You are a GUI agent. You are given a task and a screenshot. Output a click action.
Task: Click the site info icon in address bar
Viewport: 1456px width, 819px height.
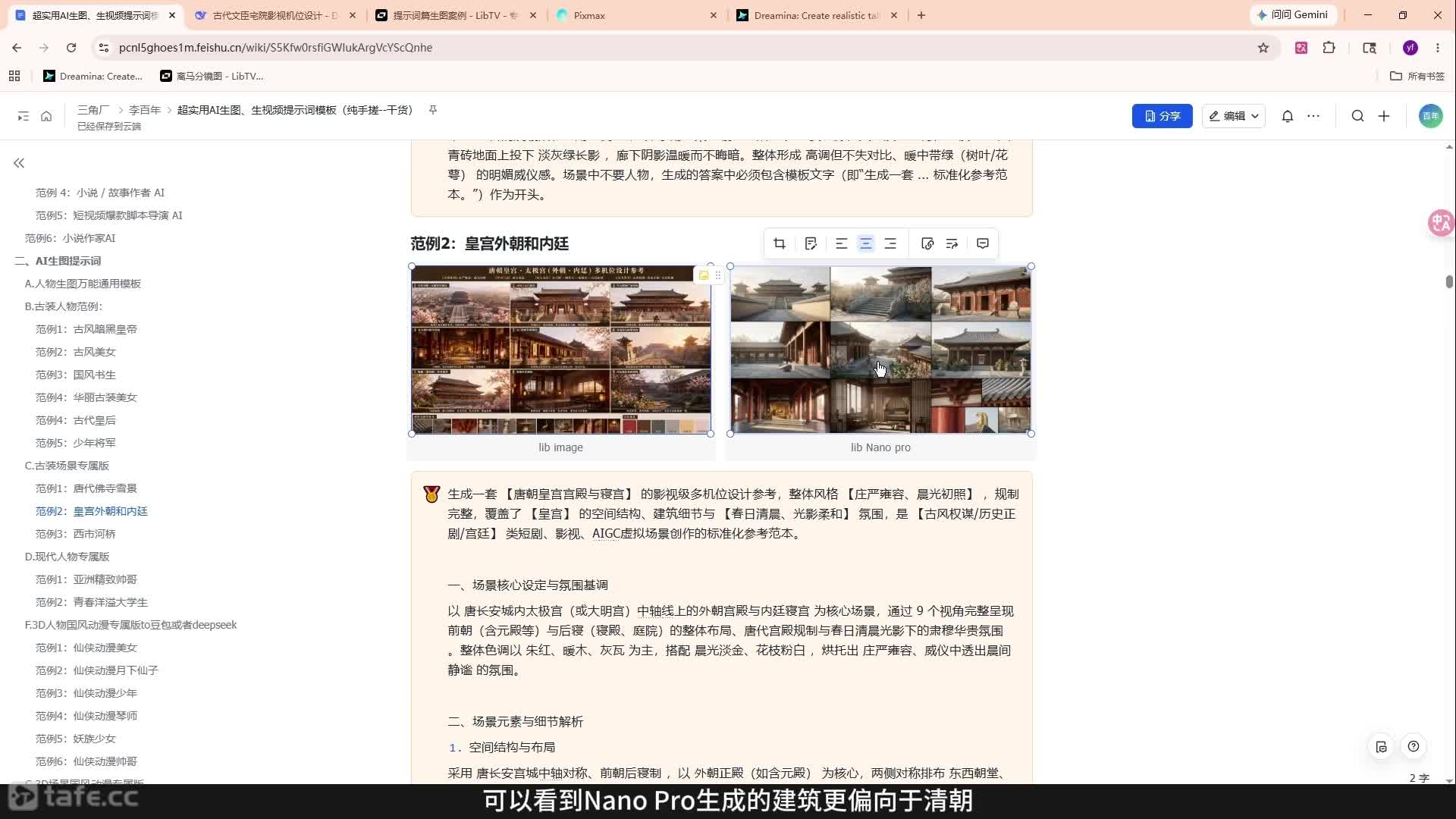coord(104,48)
